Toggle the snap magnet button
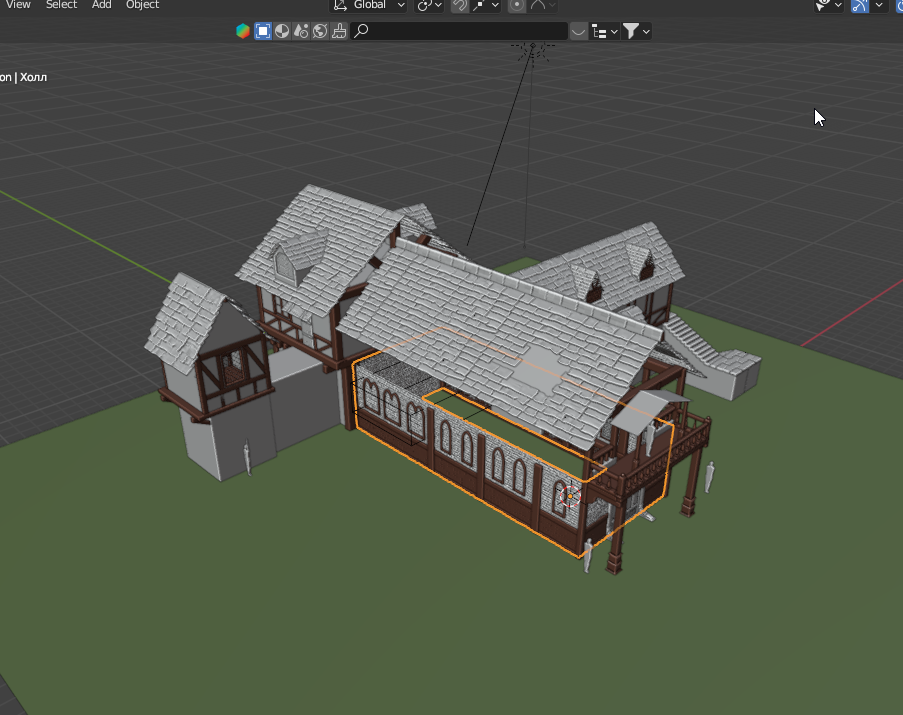Screen dimensions: 903x715 click(460, 5)
